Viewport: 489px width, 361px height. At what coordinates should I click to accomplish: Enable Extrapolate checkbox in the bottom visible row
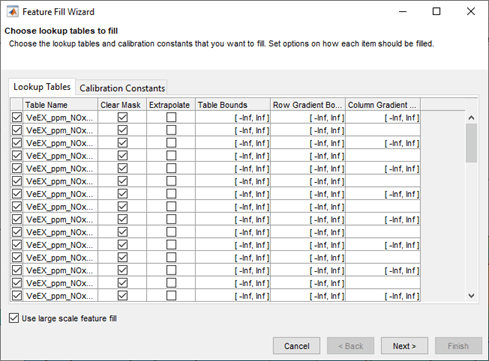click(171, 296)
